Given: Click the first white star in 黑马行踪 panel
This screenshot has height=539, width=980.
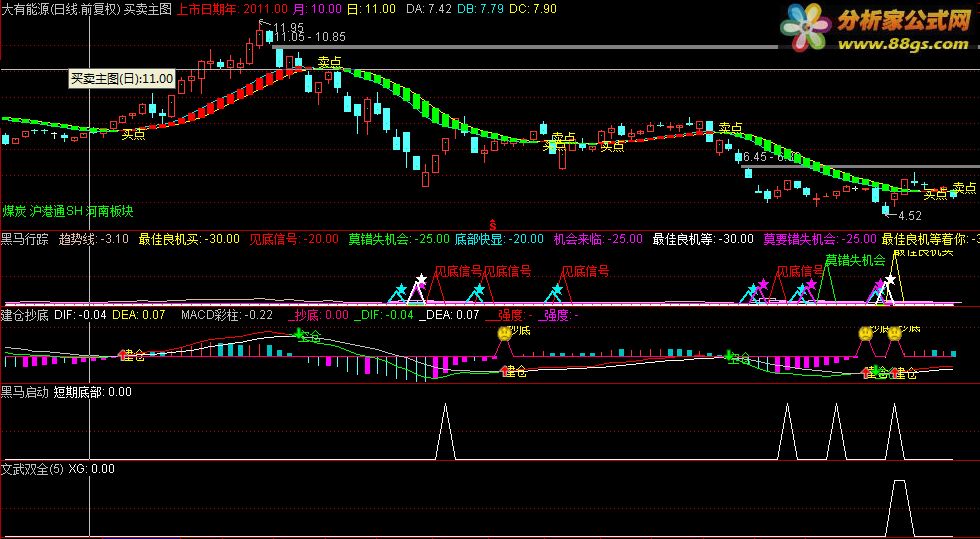Looking at the screenshot, I should pyautogui.click(x=421, y=278).
